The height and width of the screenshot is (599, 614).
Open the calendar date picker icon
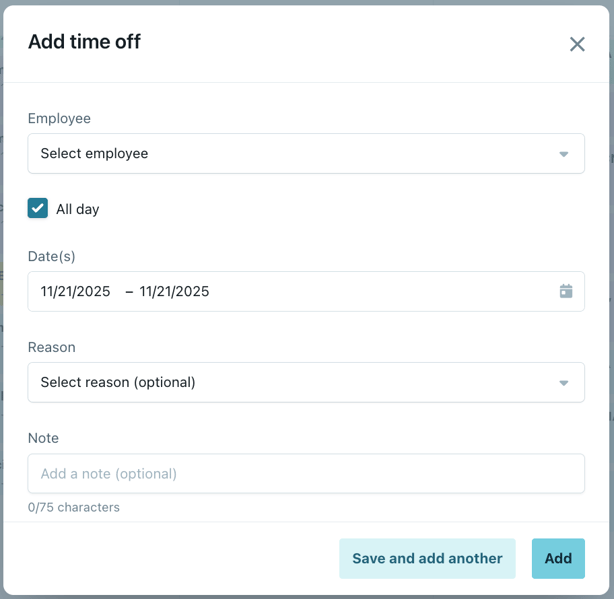pos(566,291)
